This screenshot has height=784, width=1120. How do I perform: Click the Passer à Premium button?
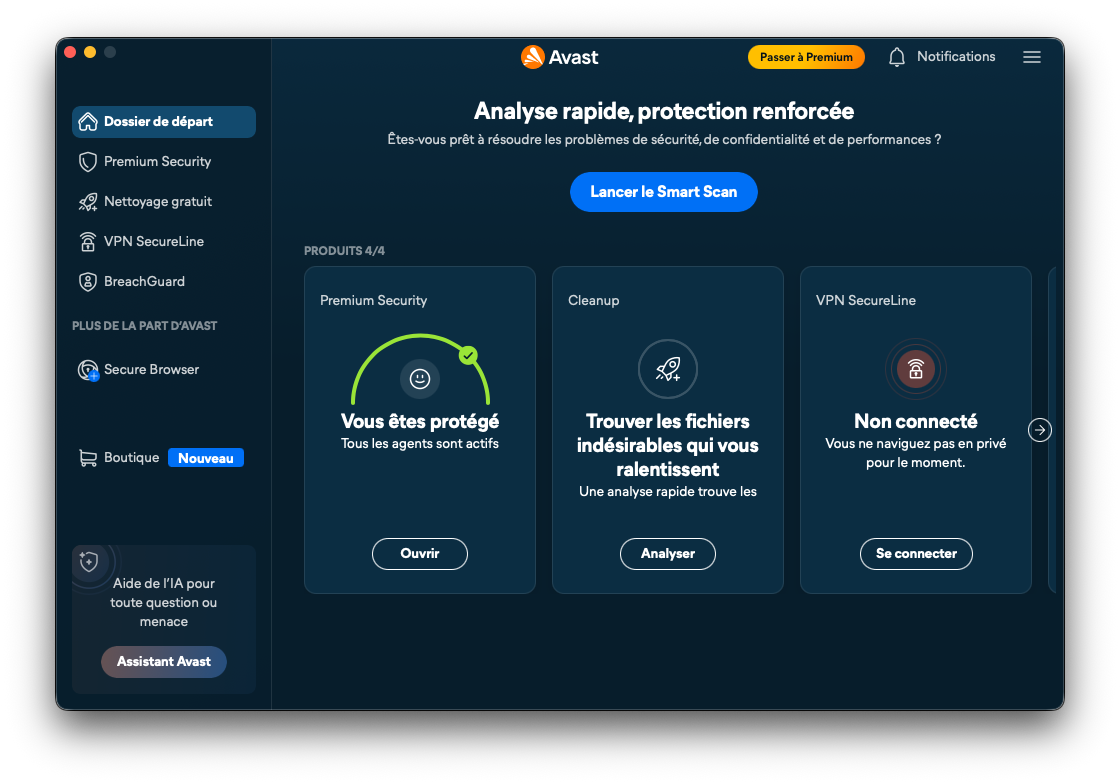[806, 57]
